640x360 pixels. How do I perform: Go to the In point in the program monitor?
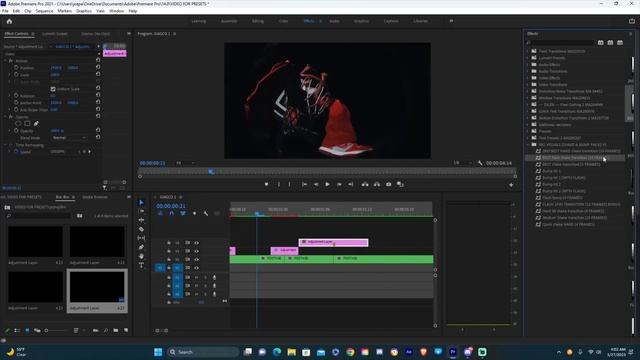coord(304,184)
